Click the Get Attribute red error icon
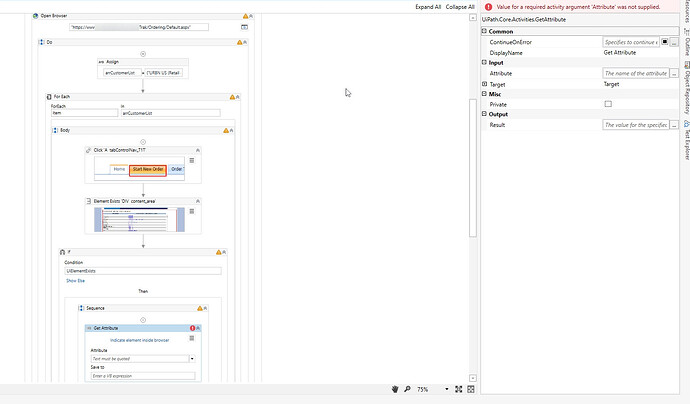The image size is (690, 404). click(192, 328)
